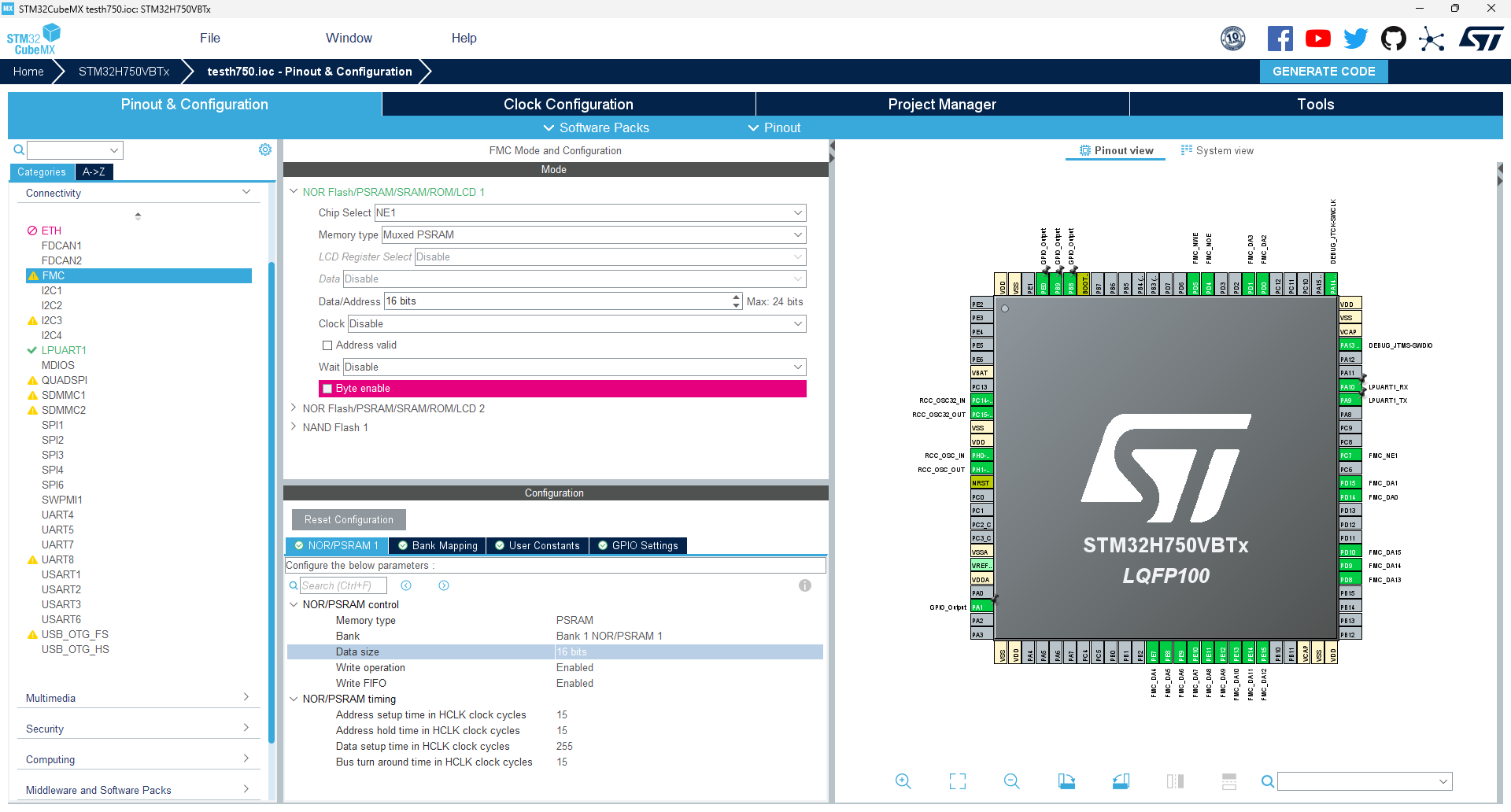Expand the Computing category
The height and width of the screenshot is (812, 1511).
[x=246, y=758]
